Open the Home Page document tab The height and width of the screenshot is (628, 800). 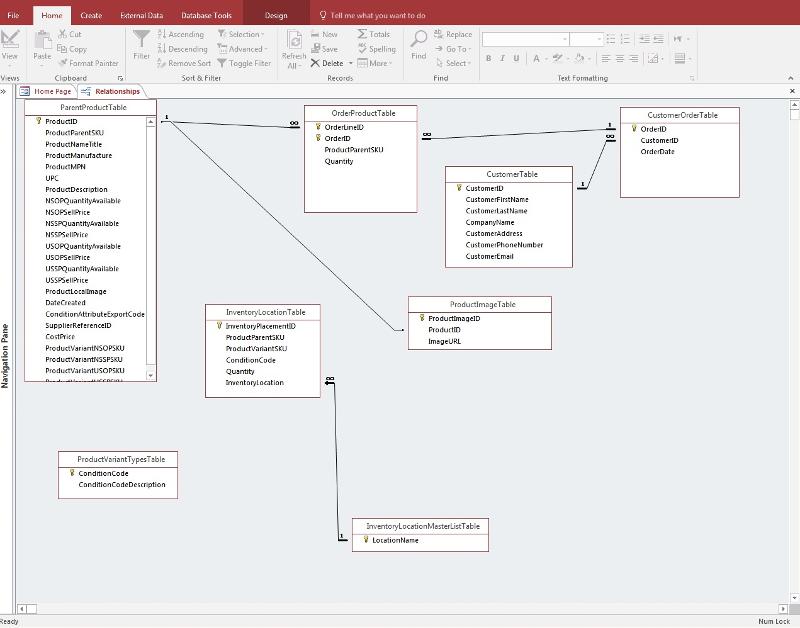[46, 91]
